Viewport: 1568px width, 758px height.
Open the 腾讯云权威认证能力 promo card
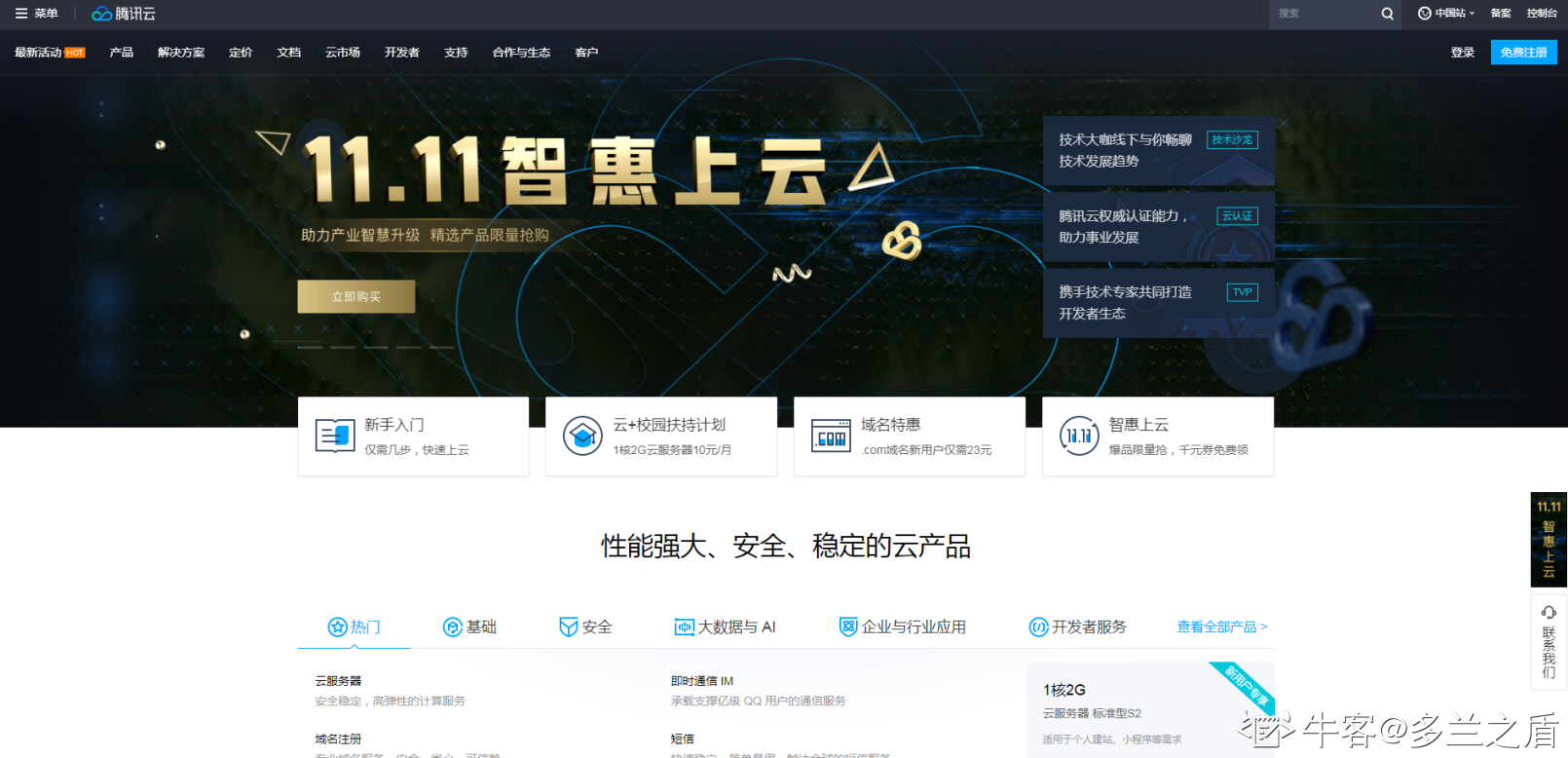(1159, 226)
